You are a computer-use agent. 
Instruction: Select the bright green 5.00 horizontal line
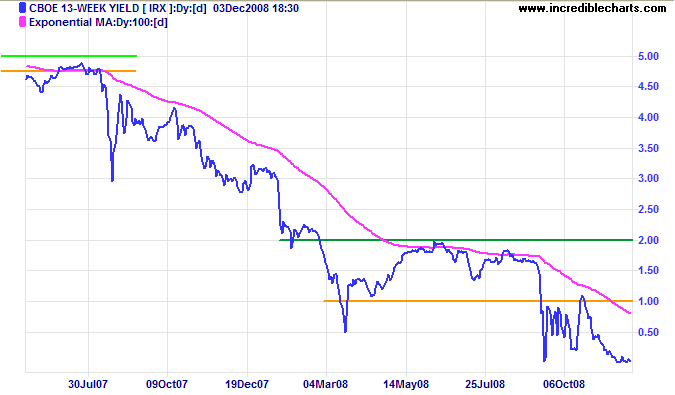(x=69, y=56)
